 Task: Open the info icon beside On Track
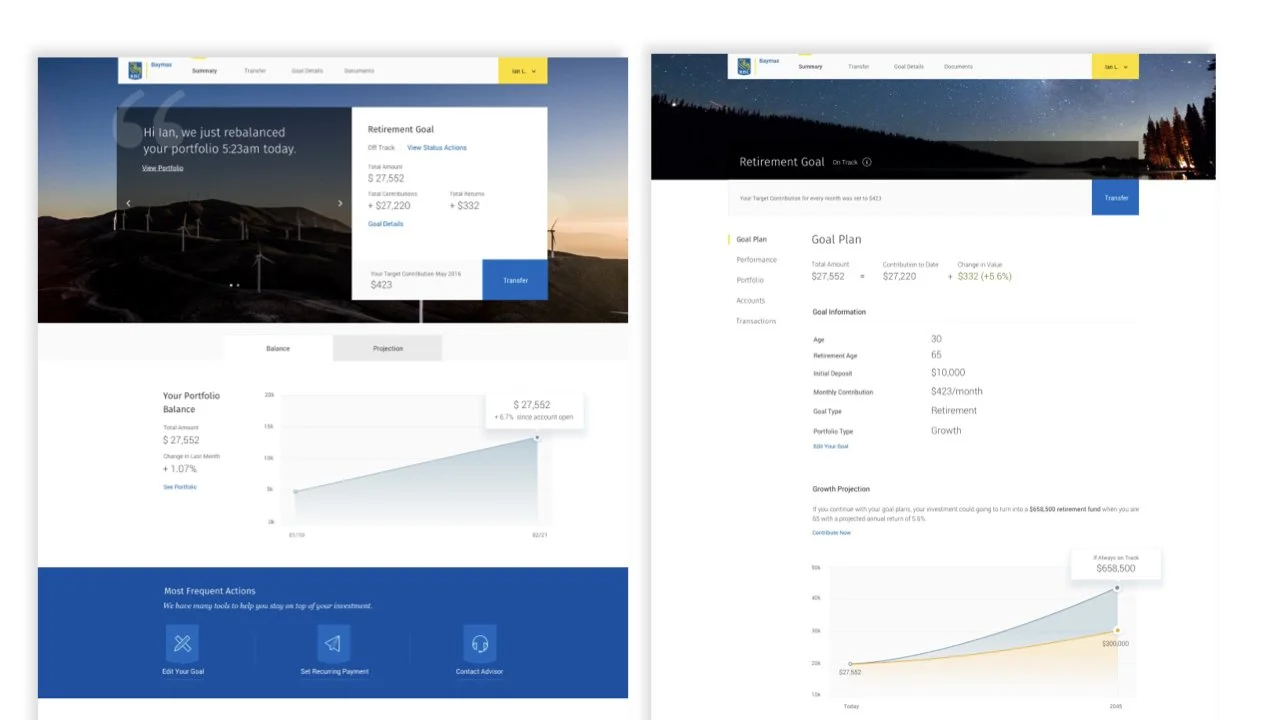867,162
